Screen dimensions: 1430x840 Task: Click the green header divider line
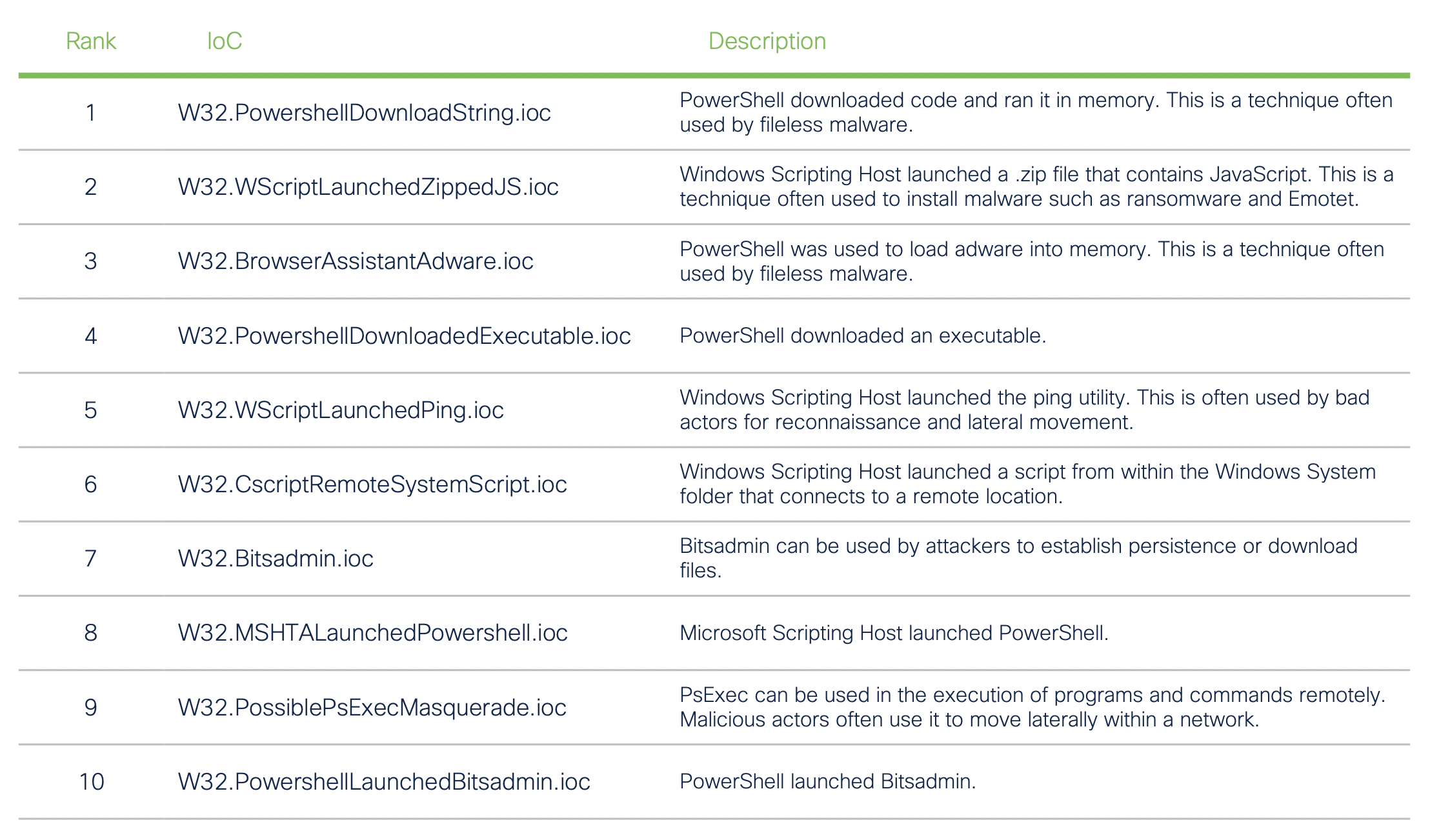pyautogui.click(x=714, y=75)
